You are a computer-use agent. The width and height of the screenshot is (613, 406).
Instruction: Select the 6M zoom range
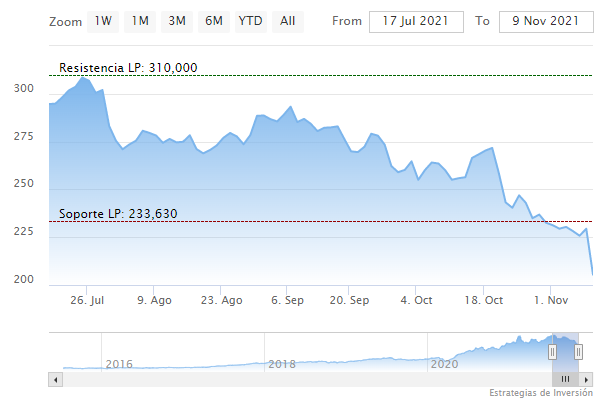213,21
